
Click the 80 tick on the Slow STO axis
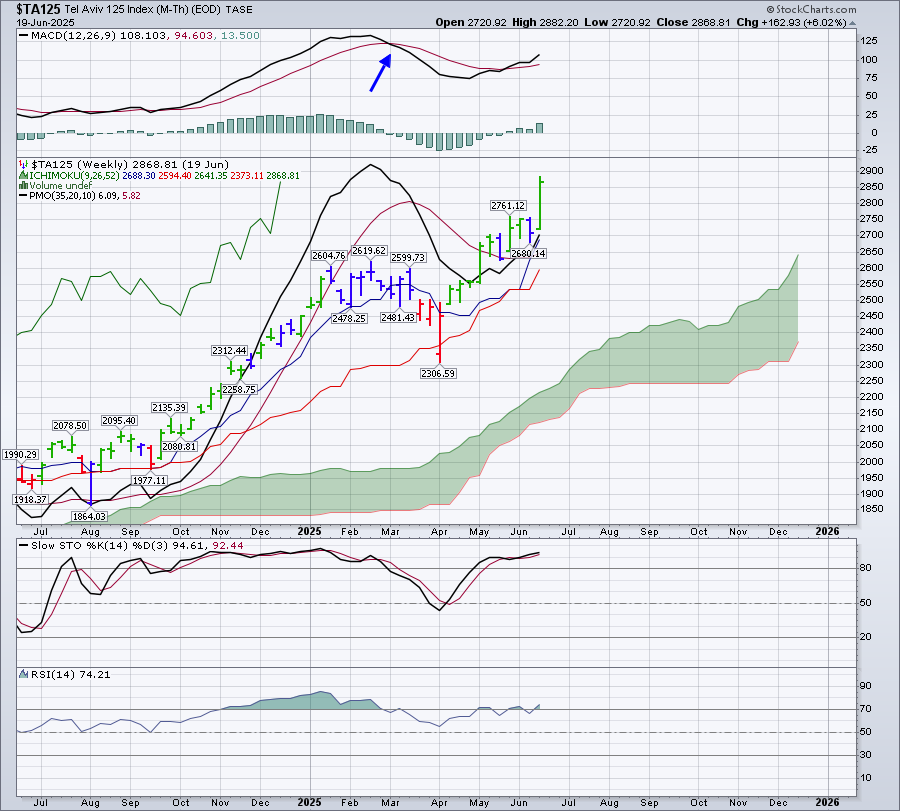click(866, 568)
